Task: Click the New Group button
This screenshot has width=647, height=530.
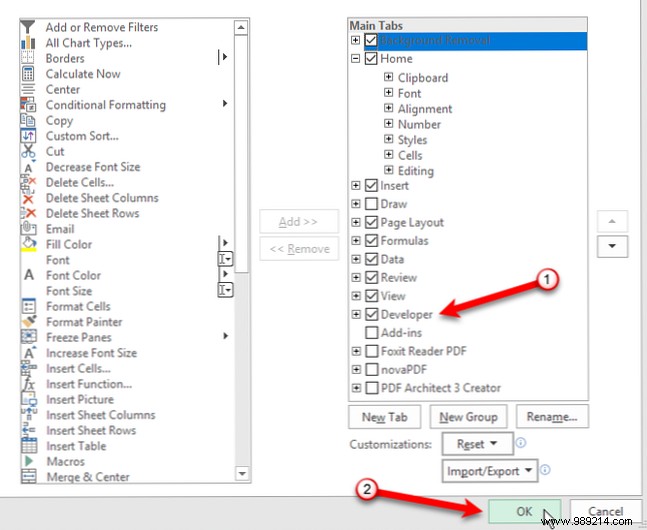Action: tap(468, 417)
